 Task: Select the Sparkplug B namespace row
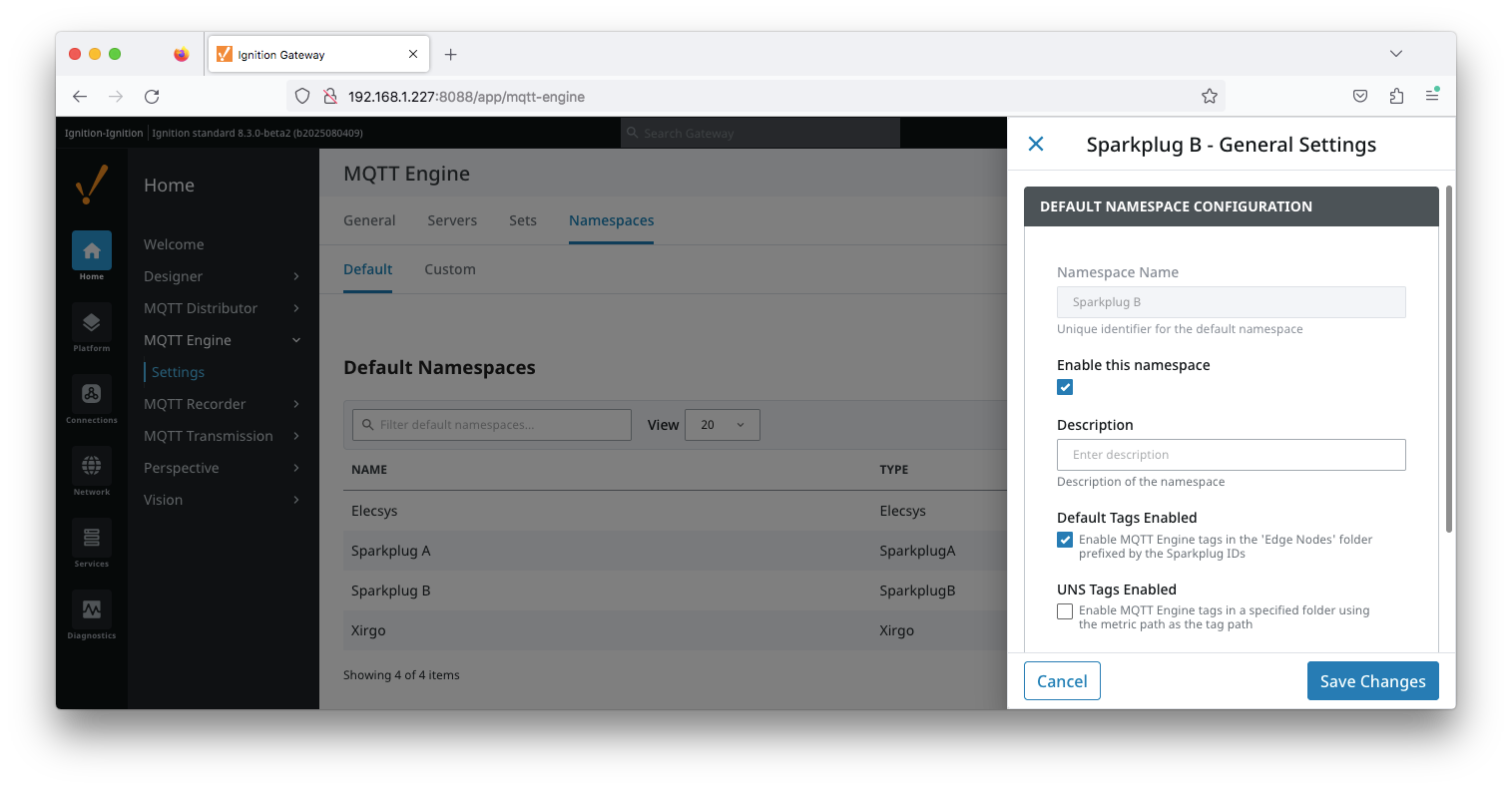[x=675, y=591]
